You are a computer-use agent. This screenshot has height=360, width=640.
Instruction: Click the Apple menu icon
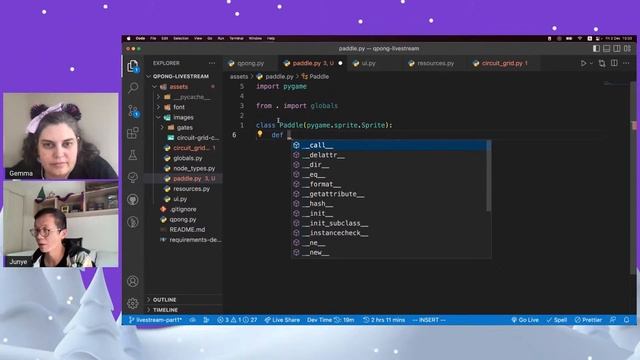(128, 38)
